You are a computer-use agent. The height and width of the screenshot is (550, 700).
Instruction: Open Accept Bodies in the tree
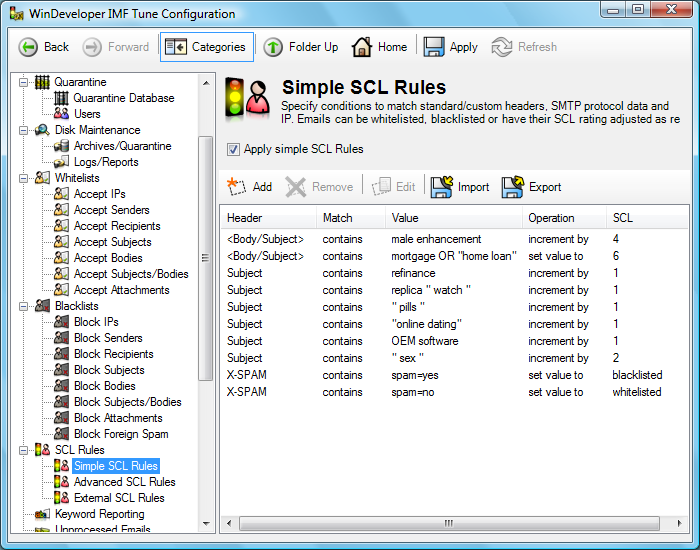click(x=108, y=258)
